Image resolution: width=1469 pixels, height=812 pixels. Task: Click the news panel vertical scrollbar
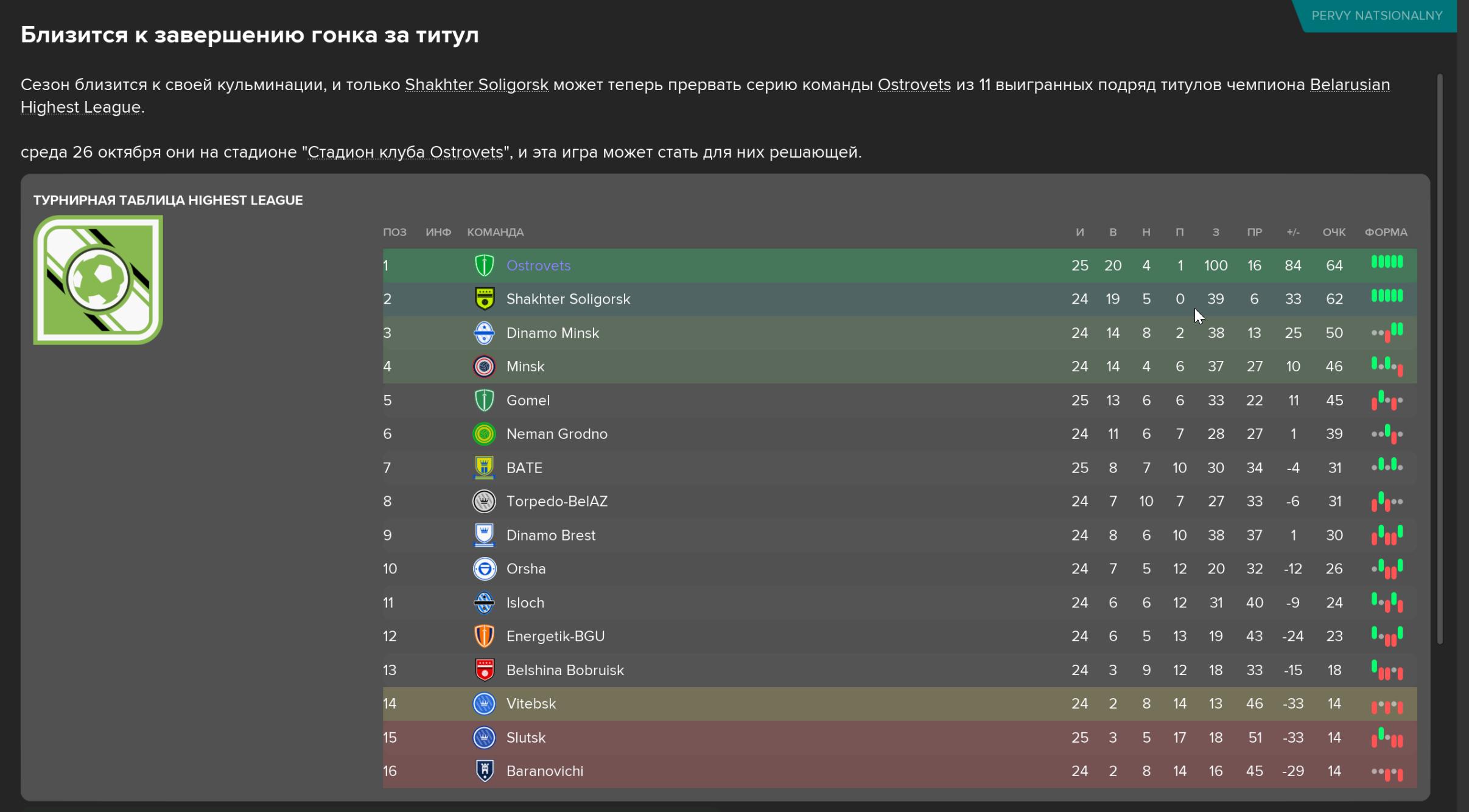1440,359
